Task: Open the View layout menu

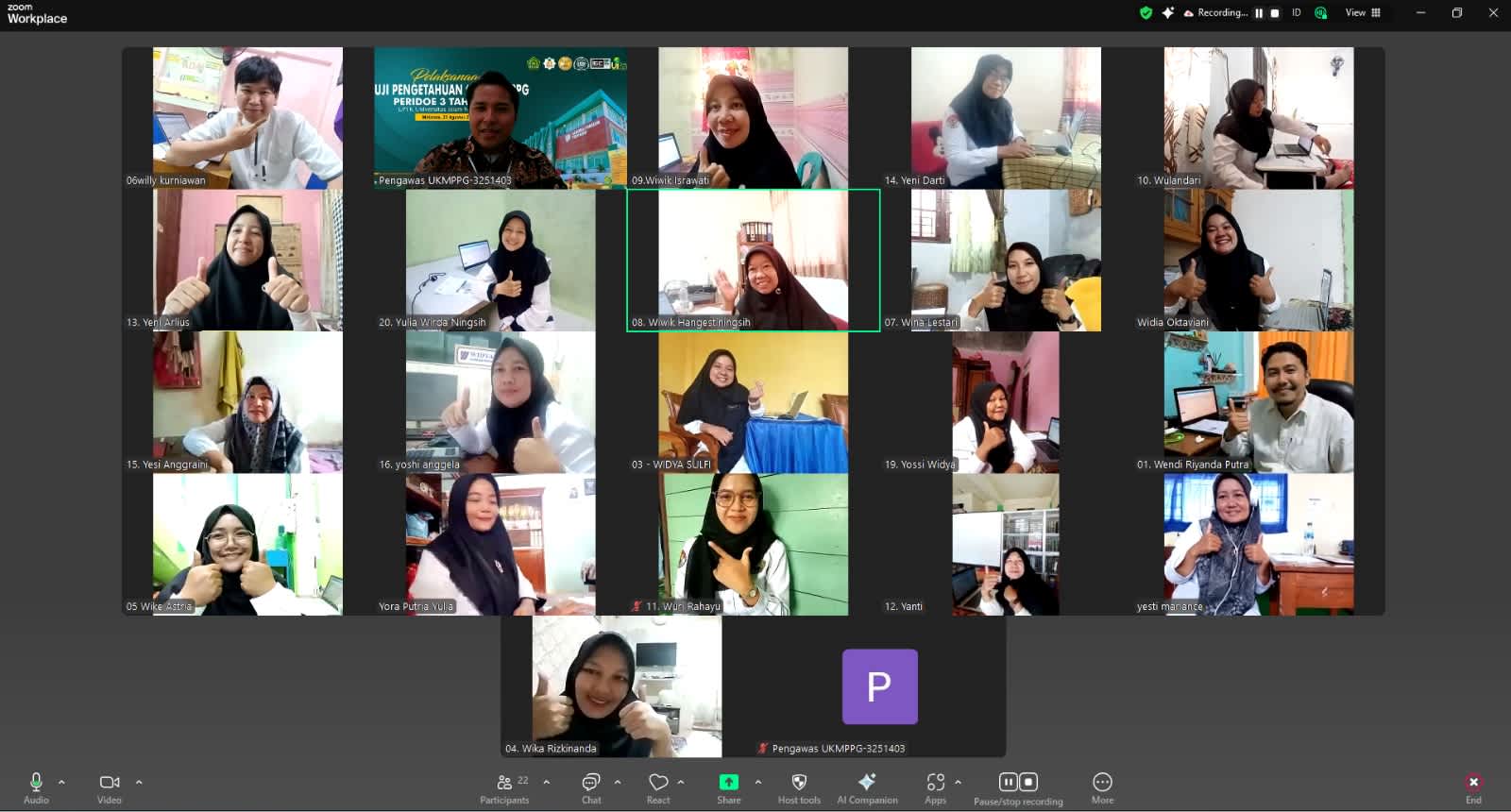Action: tap(1363, 12)
